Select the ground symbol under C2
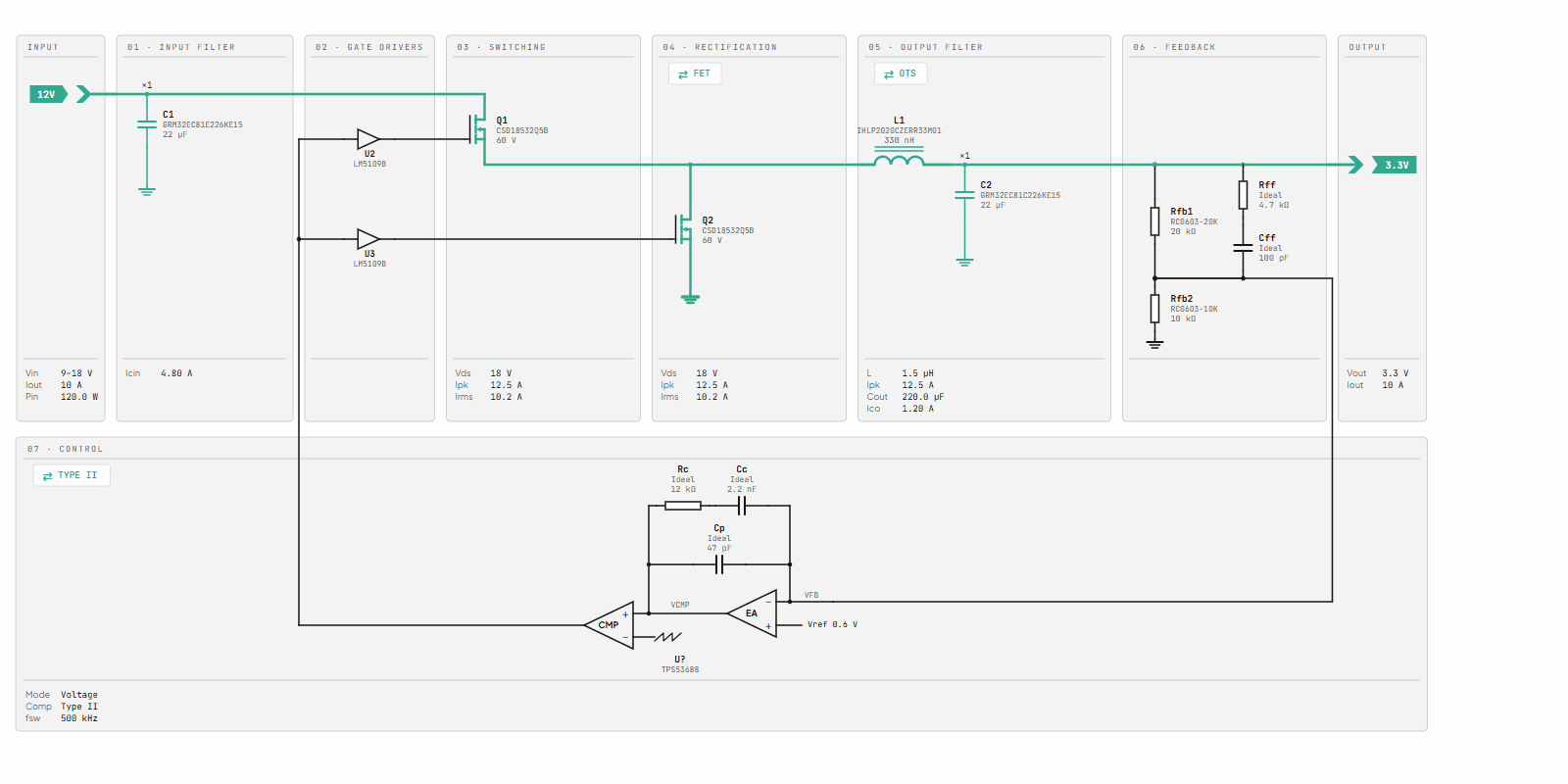This screenshot has height=784, width=1568. click(964, 262)
